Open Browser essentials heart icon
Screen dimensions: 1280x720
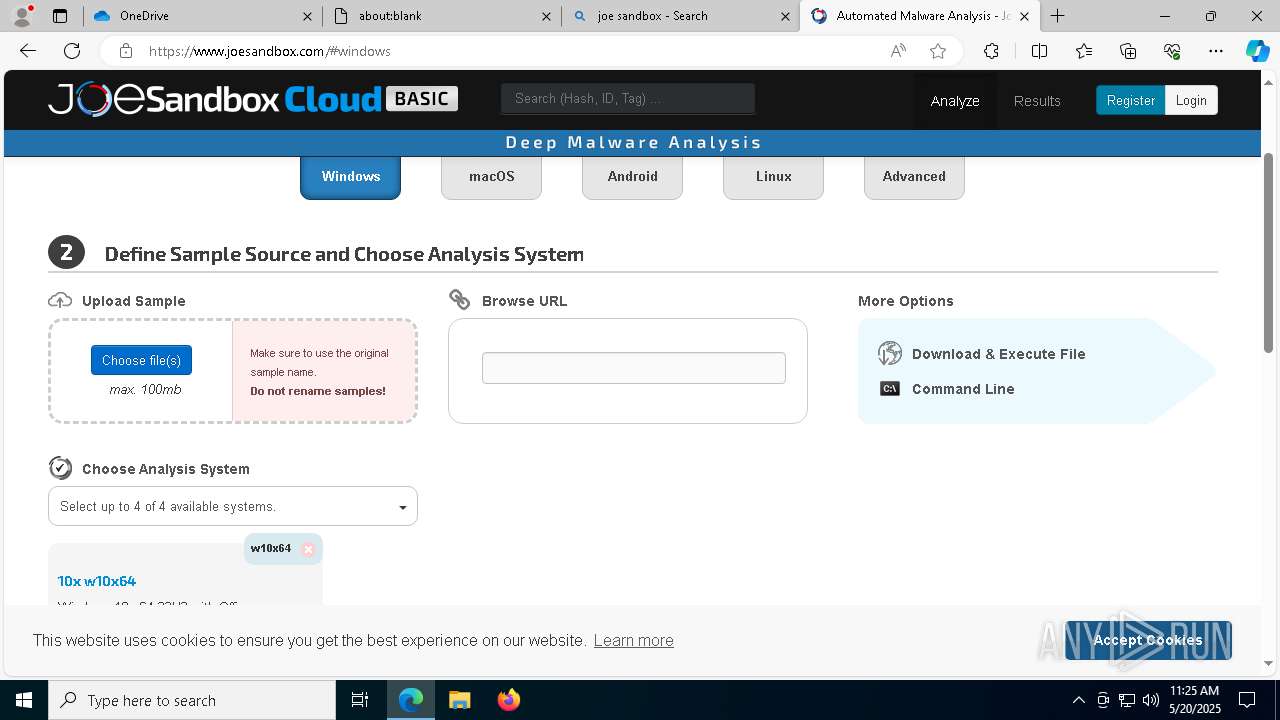[1172, 51]
